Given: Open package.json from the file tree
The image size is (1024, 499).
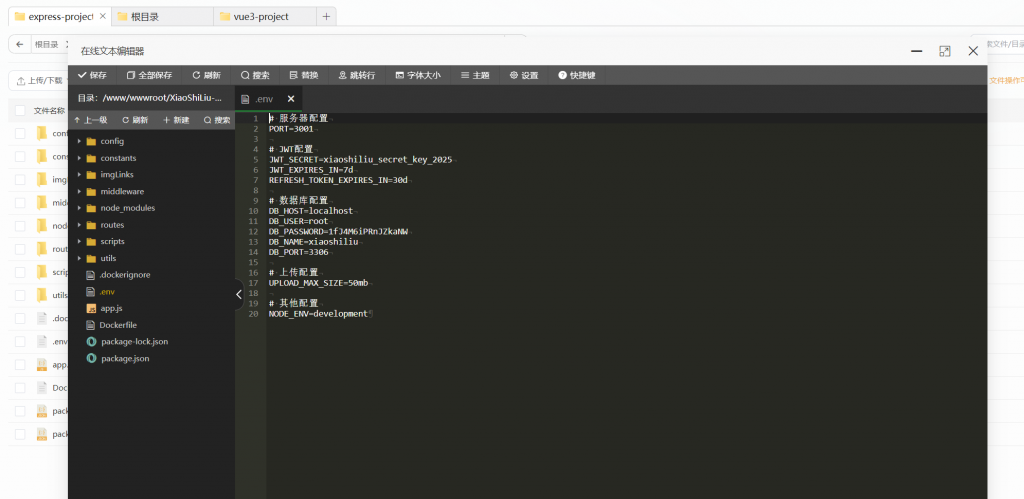Looking at the screenshot, I should click(x=125, y=358).
